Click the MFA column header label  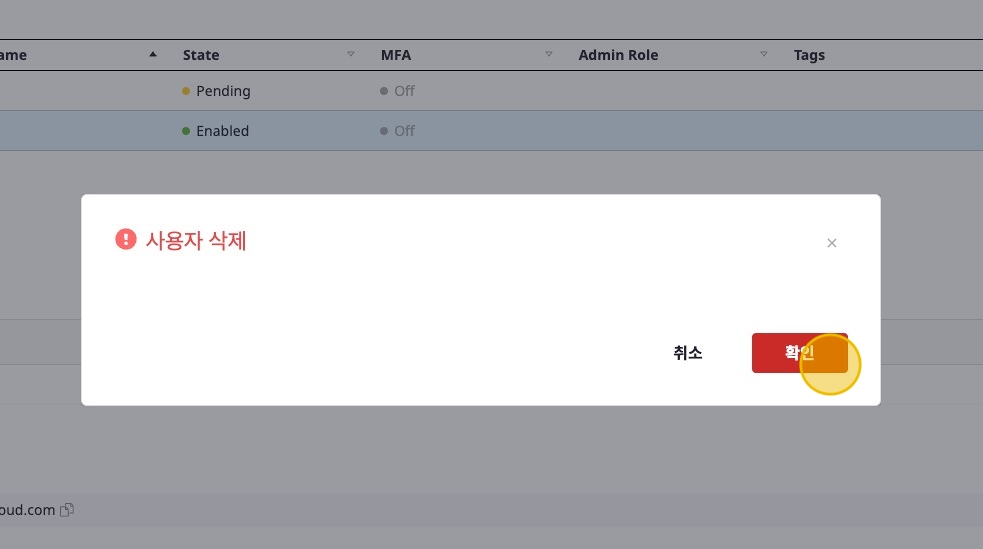[x=396, y=55]
